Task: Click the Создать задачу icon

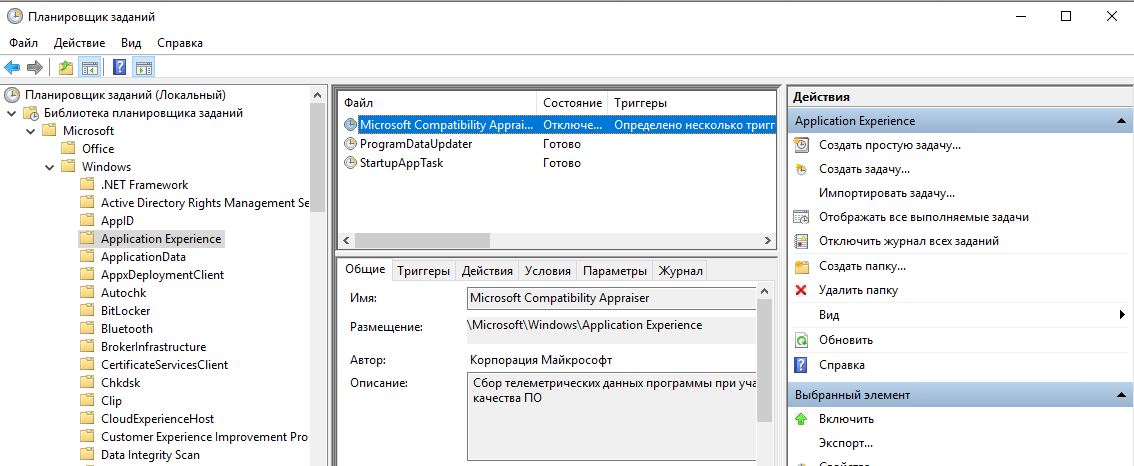Action: (x=801, y=169)
